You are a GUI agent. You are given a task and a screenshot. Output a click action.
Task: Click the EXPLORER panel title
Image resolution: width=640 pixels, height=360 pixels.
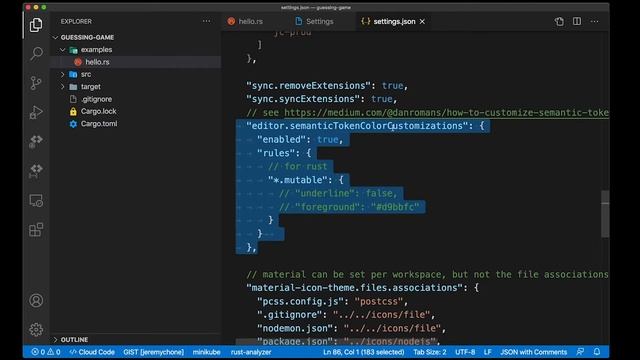(76, 21)
